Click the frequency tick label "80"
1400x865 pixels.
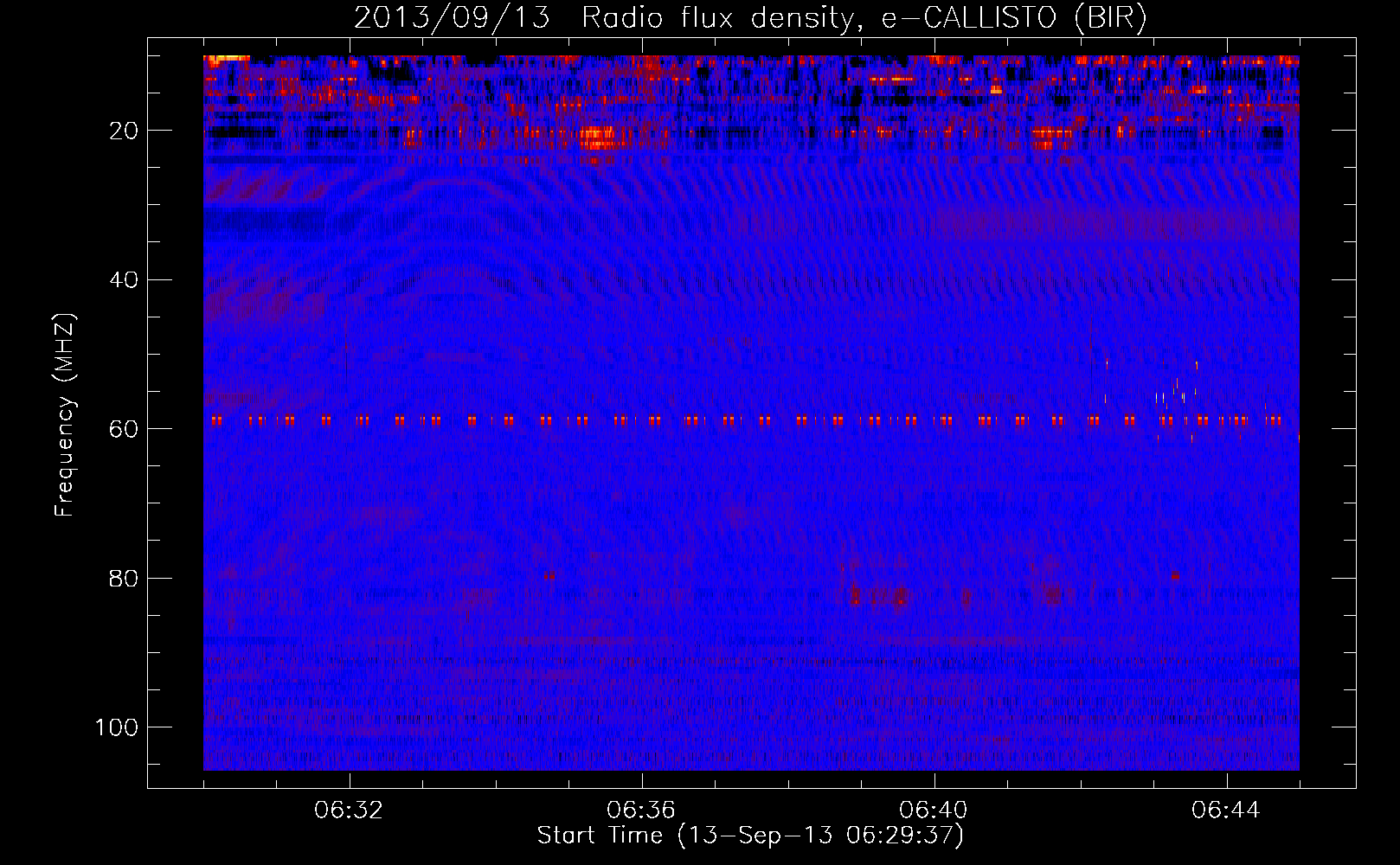coord(124,579)
